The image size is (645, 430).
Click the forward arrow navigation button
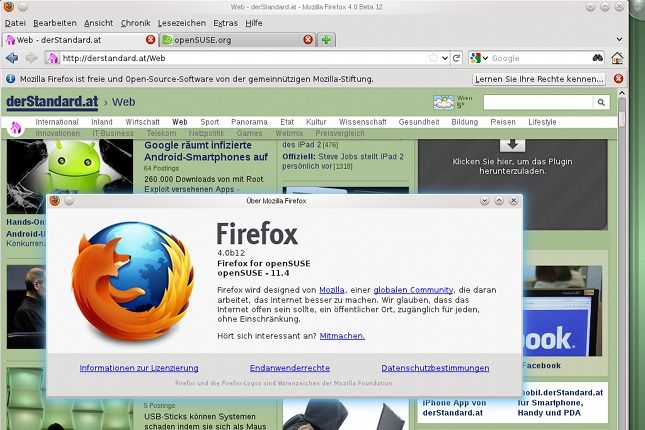pyautogui.click(x=31, y=58)
